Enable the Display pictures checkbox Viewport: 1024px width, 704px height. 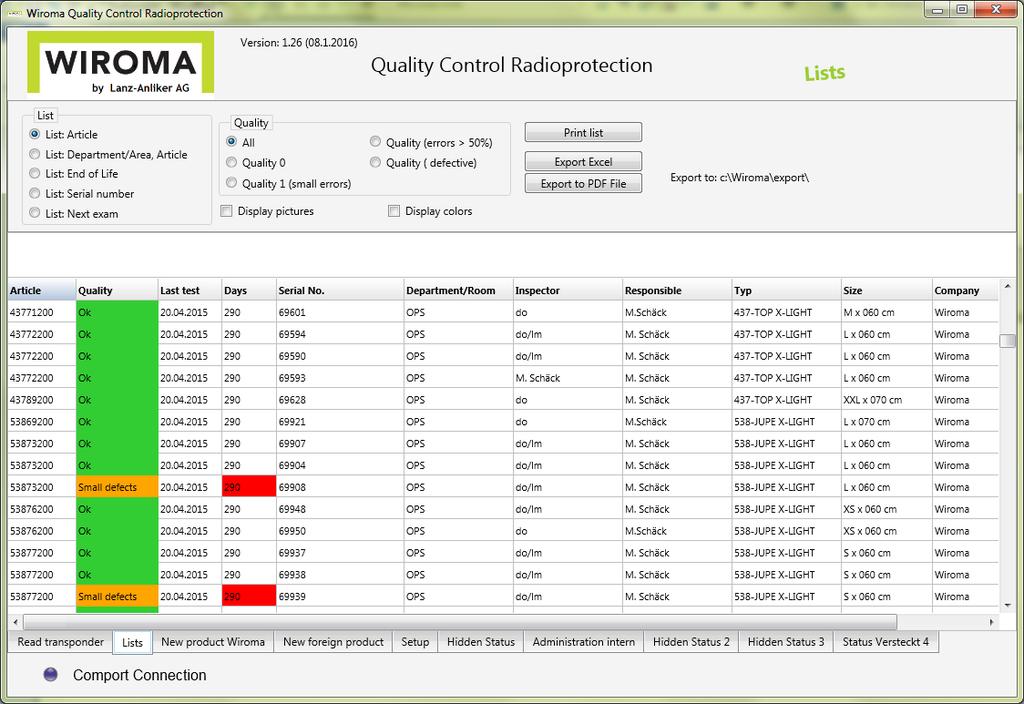point(227,211)
